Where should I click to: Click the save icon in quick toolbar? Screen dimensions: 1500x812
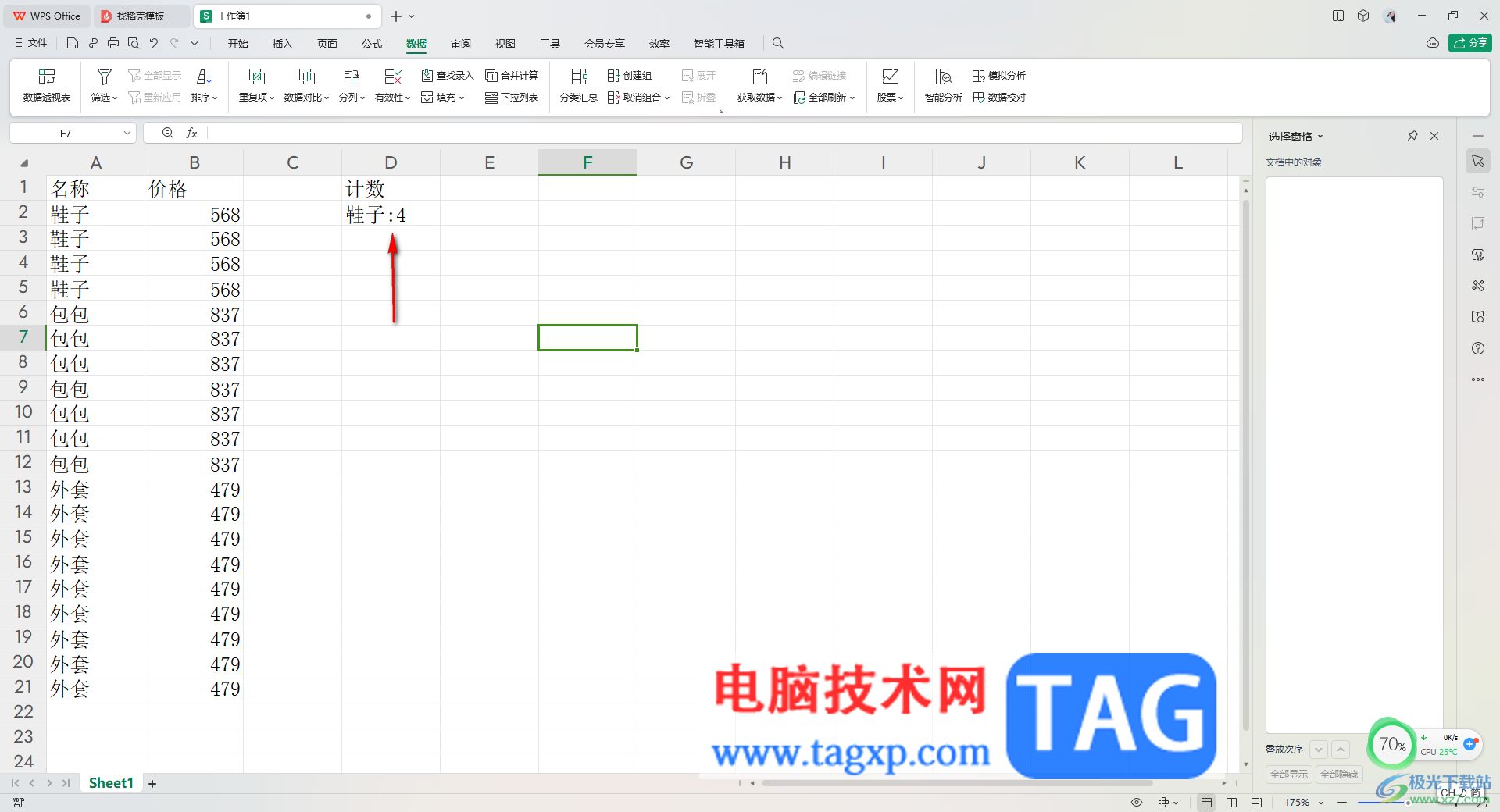tap(73, 43)
